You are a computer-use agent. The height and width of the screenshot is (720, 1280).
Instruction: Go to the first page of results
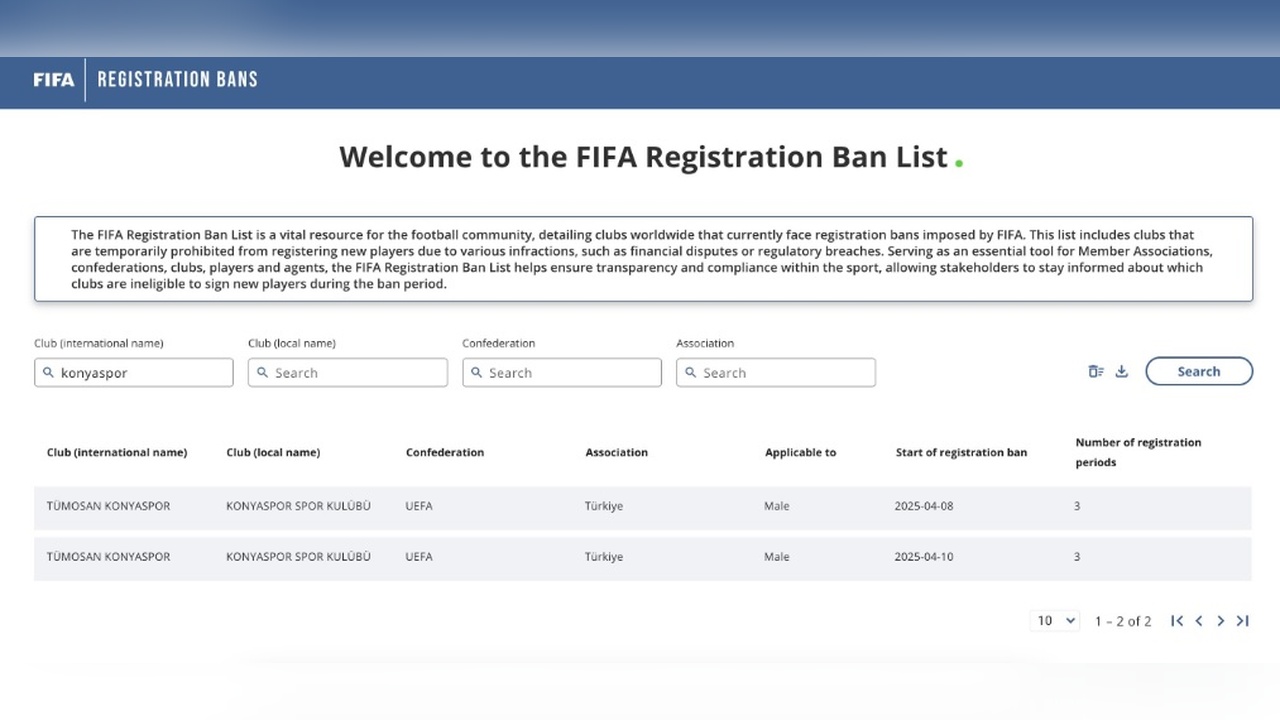pos(1177,621)
